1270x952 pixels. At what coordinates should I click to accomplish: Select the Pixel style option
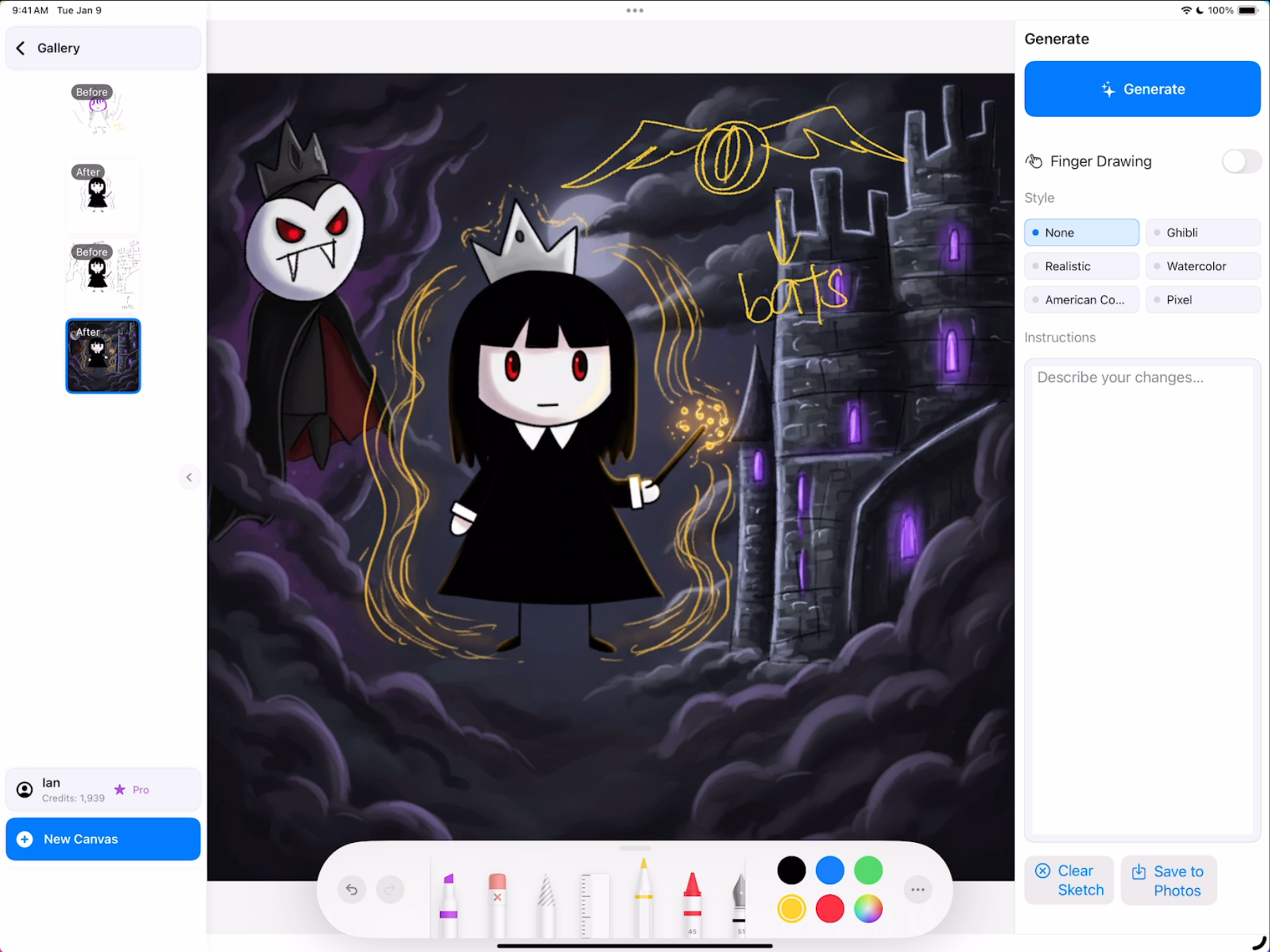(1203, 300)
